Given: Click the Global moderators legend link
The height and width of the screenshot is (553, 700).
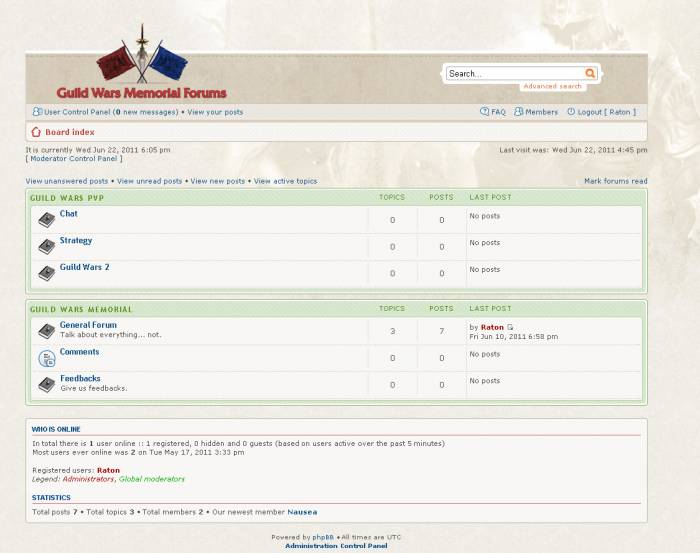Looking at the screenshot, I should coord(152,479).
